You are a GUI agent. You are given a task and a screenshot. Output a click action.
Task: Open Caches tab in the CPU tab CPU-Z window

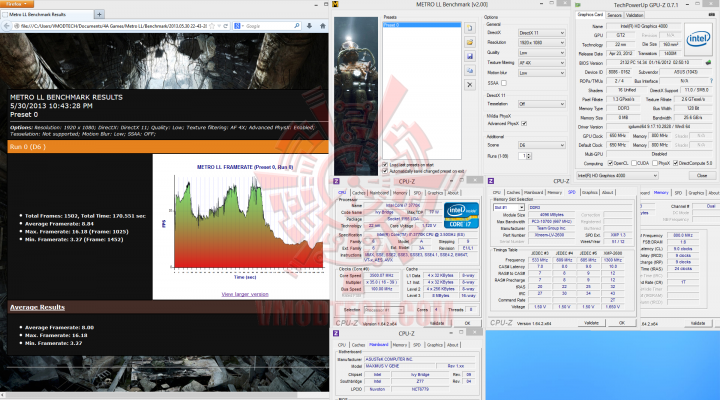pyautogui.click(x=359, y=193)
